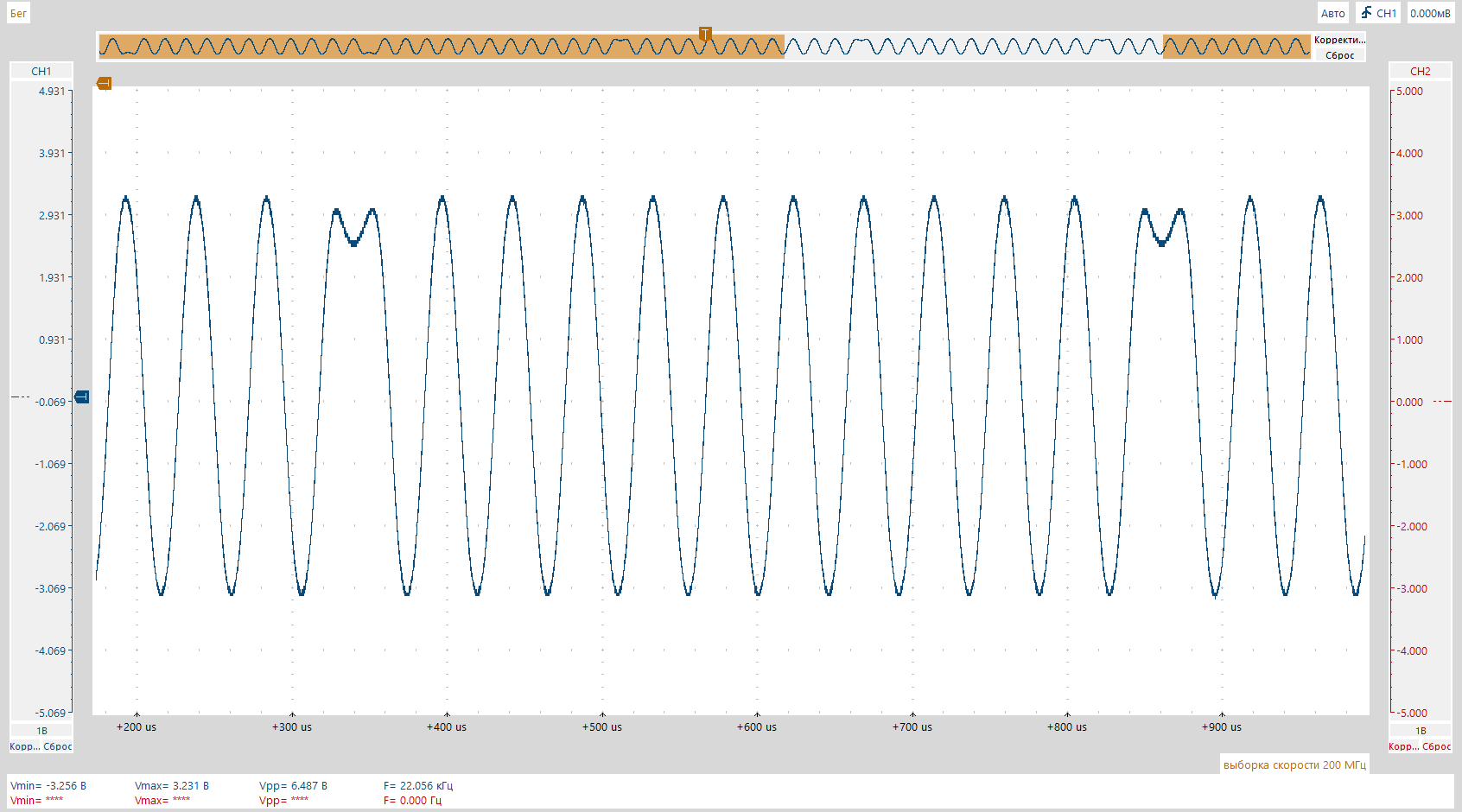Click Корр... under the CH1 axis
Viewport: 1462px width, 812px height.
tap(24, 746)
